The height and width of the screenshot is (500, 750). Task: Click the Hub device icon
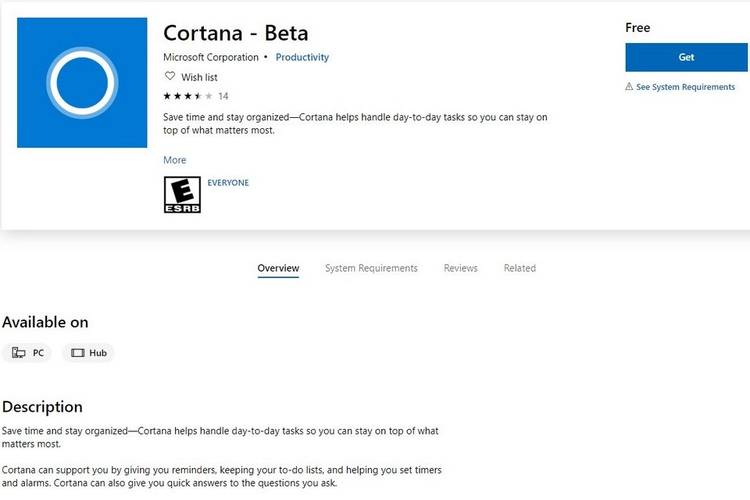point(77,353)
